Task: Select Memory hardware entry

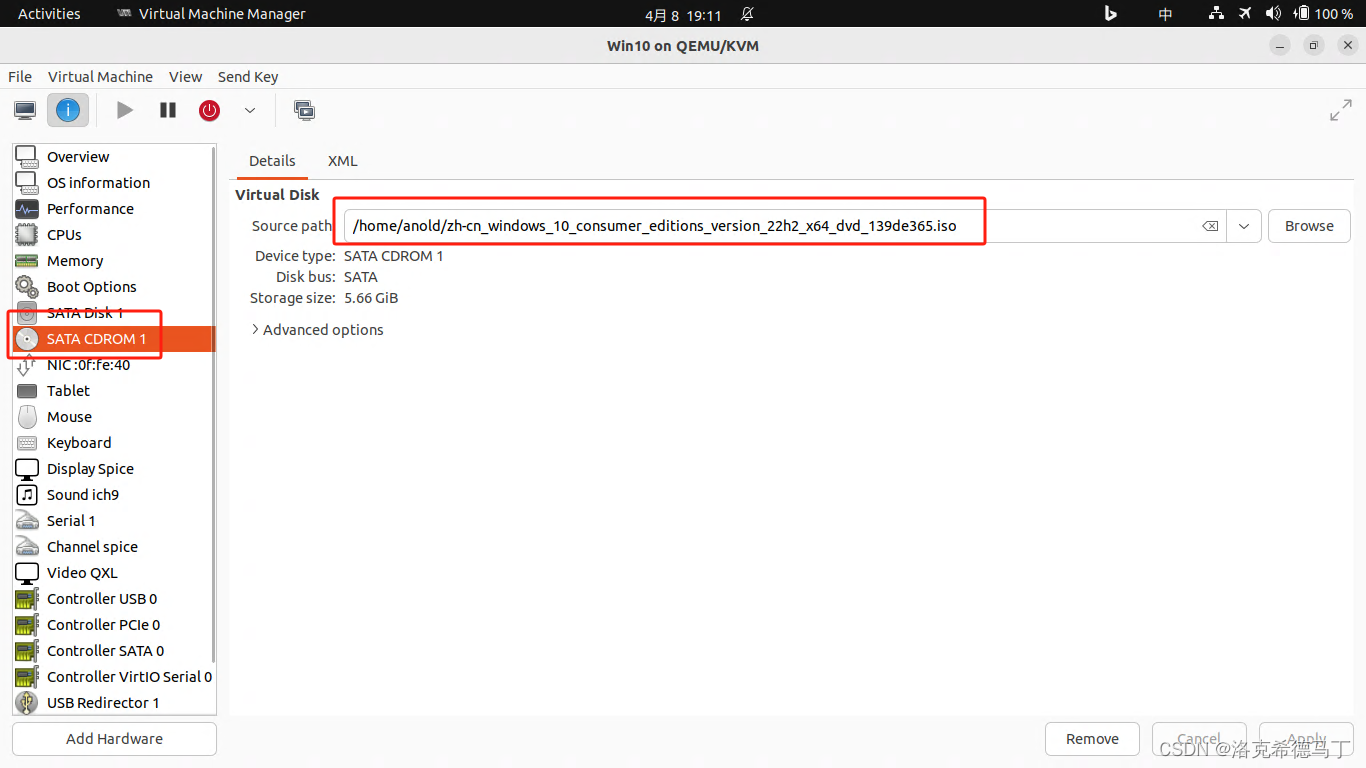Action: click(x=113, y=261)
